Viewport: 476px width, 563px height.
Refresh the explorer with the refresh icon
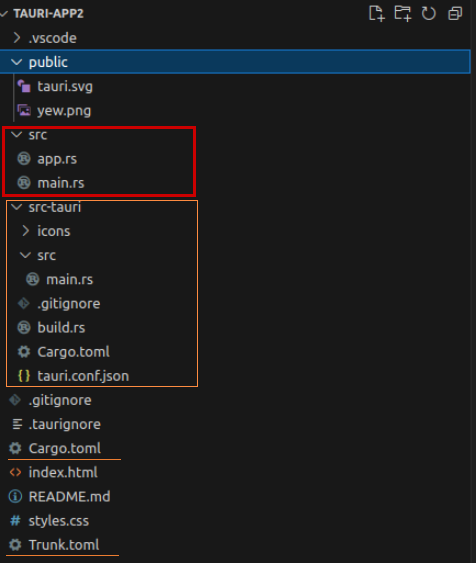(x=429, y=14)
